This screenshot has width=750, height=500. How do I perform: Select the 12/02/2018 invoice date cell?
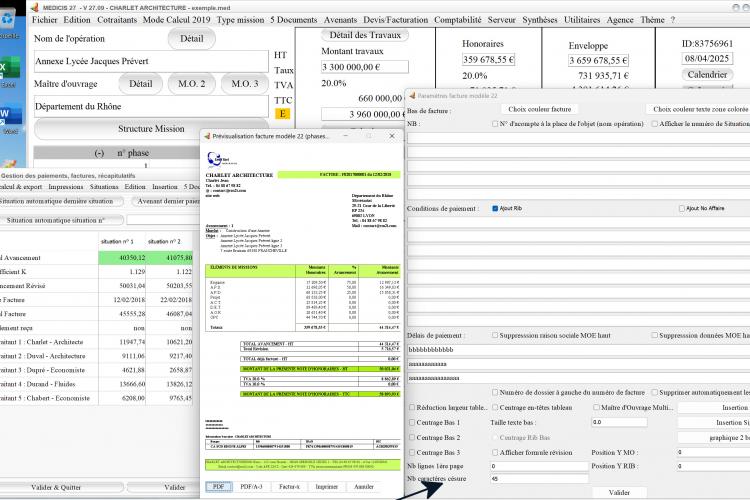(122, 300)
